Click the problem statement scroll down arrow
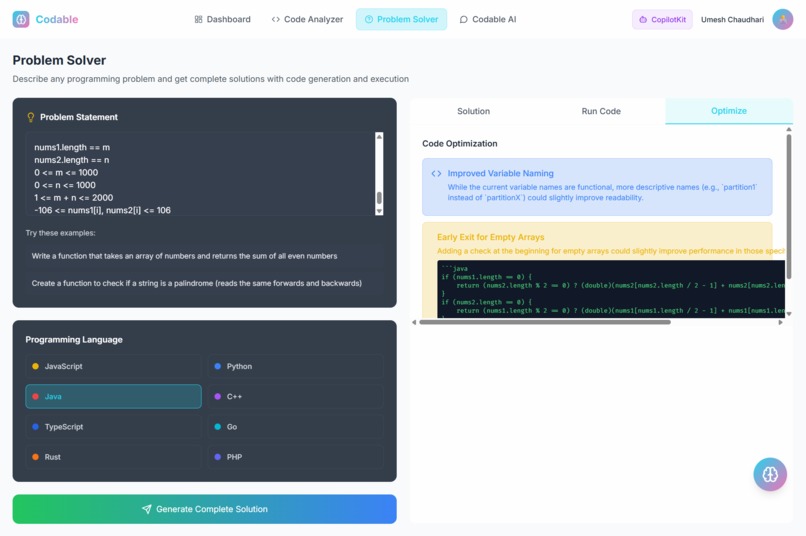 click(379, 211)
